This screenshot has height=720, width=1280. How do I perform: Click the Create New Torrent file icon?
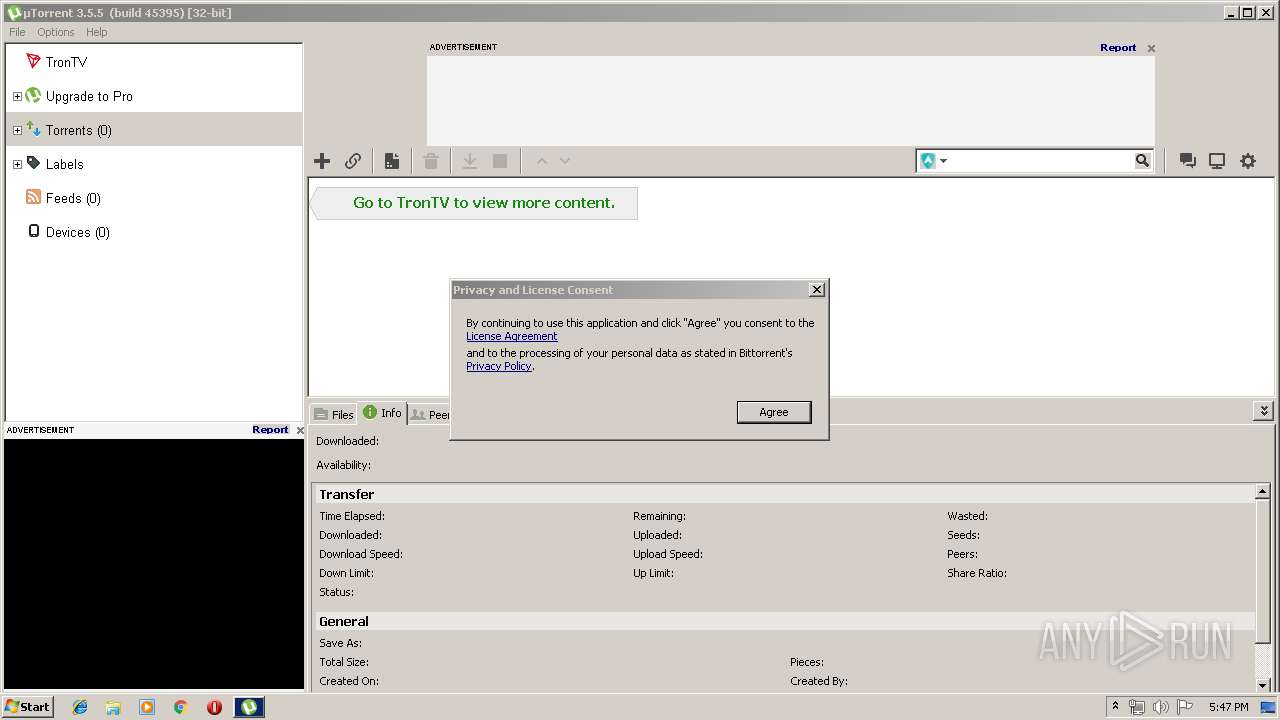pos(392,161)
